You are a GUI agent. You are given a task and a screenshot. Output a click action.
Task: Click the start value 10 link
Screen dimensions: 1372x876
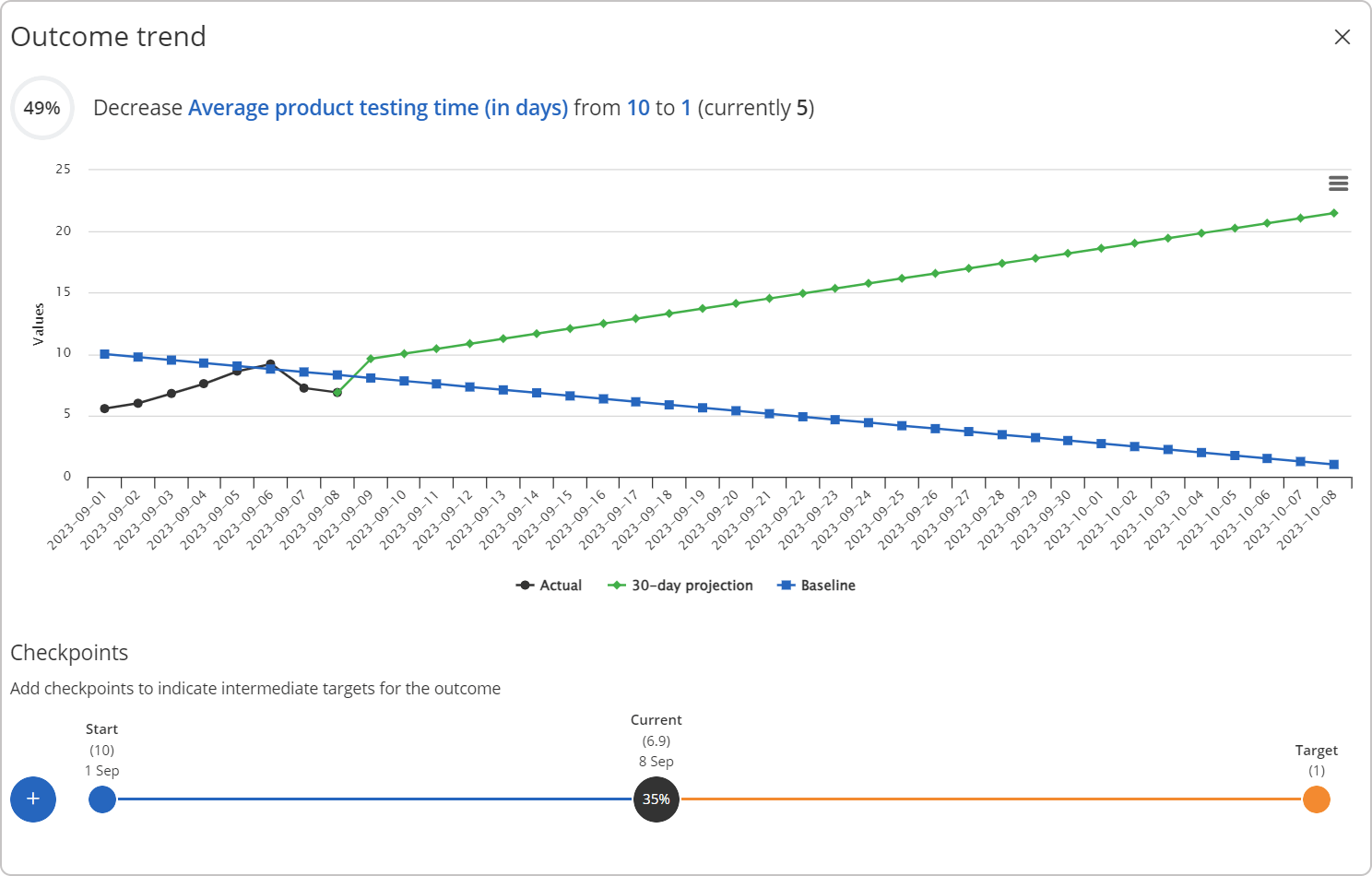tap(638, 108)
